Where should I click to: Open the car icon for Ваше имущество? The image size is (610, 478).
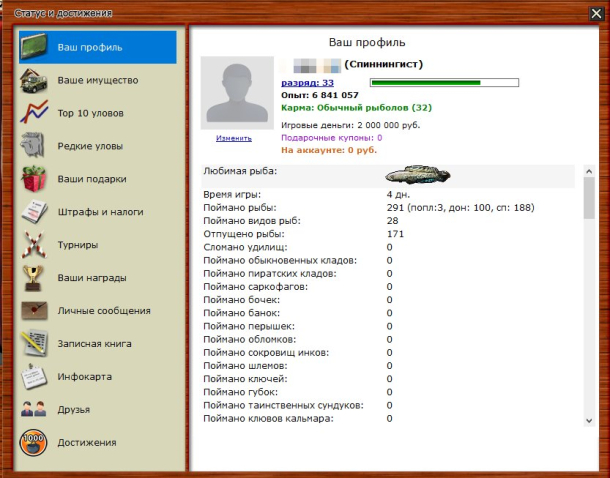(x=35, y=80)
